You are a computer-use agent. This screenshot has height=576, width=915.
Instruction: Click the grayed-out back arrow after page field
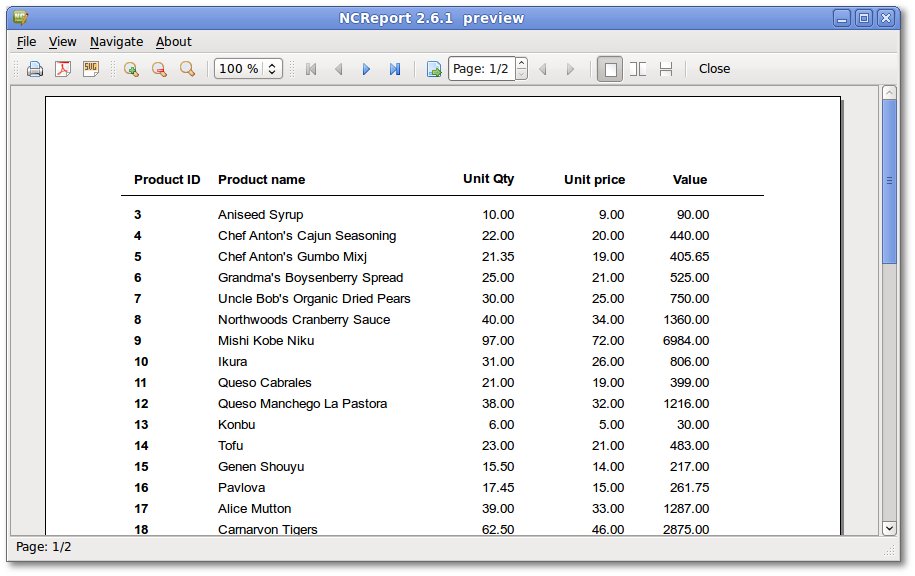pos(543,69)
